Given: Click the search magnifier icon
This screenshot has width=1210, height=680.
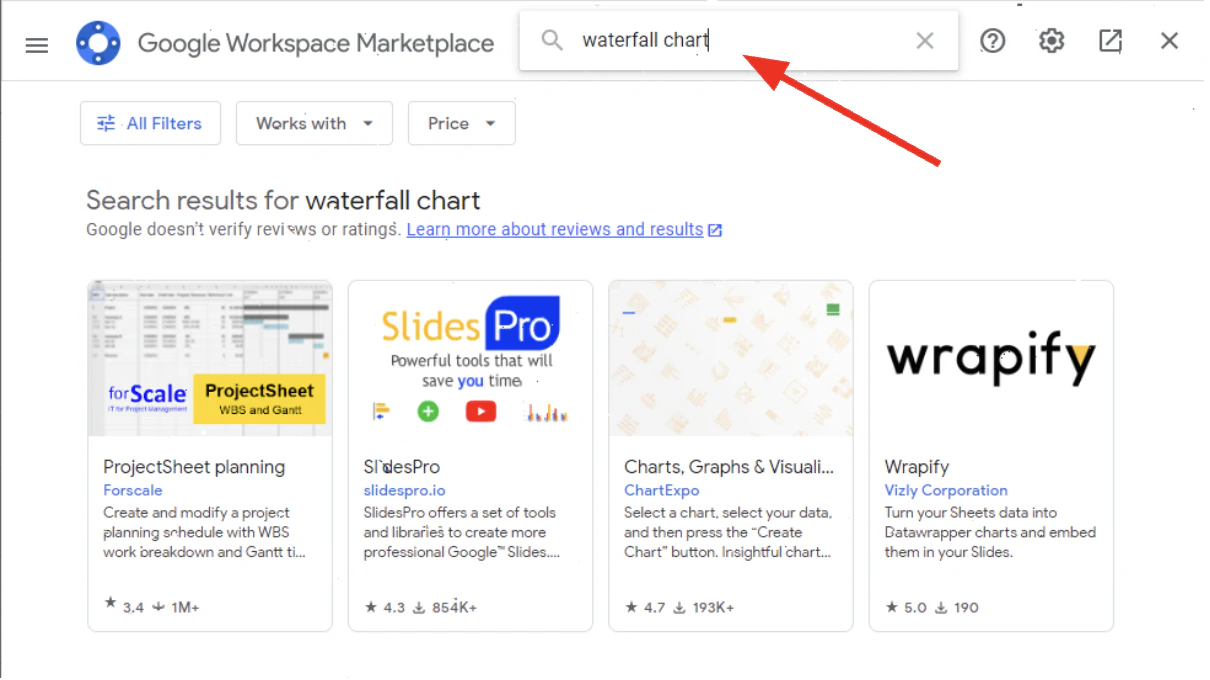Looking at the screenshot, I should [x=552, y=40].
